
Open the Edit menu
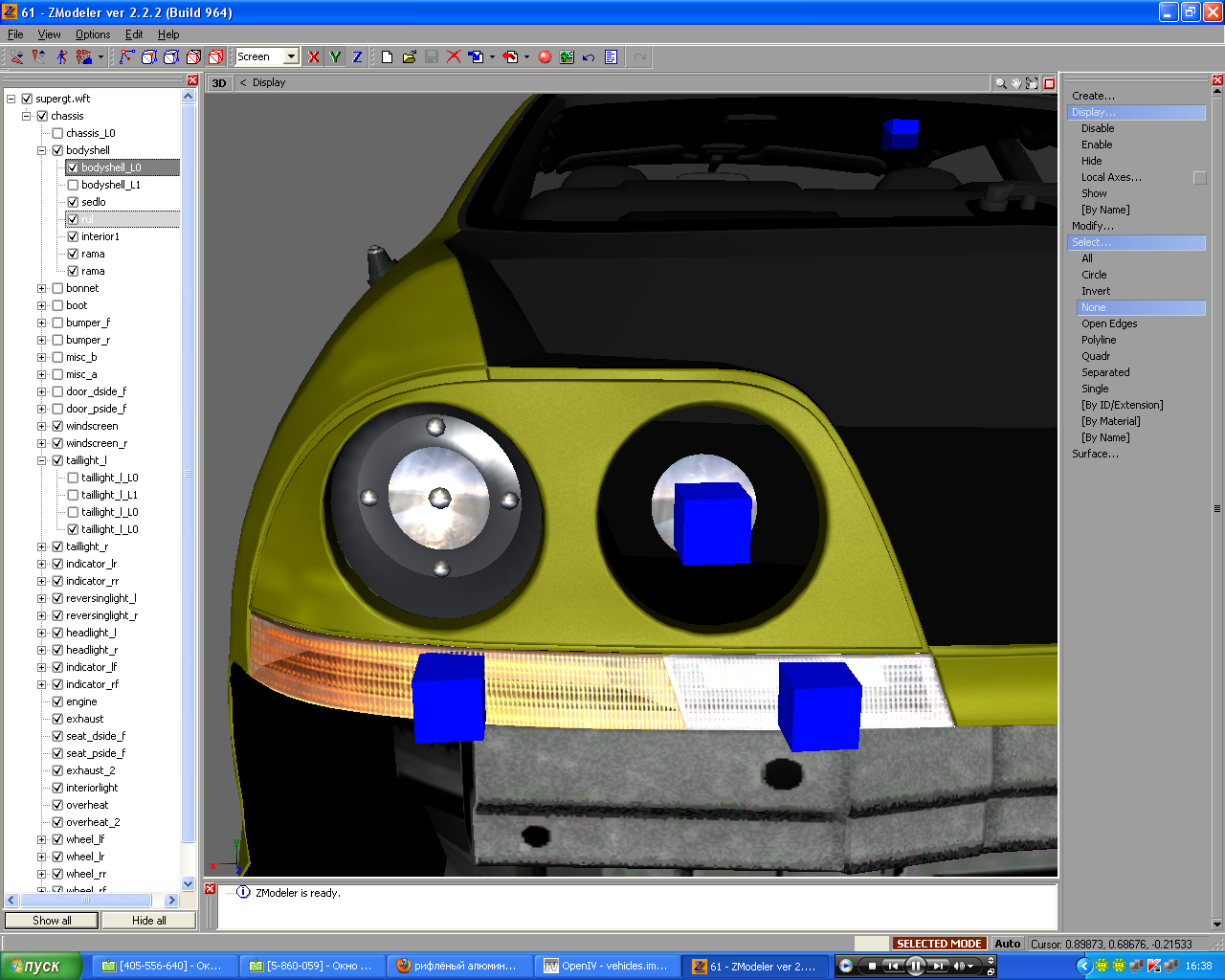point(134,34)
